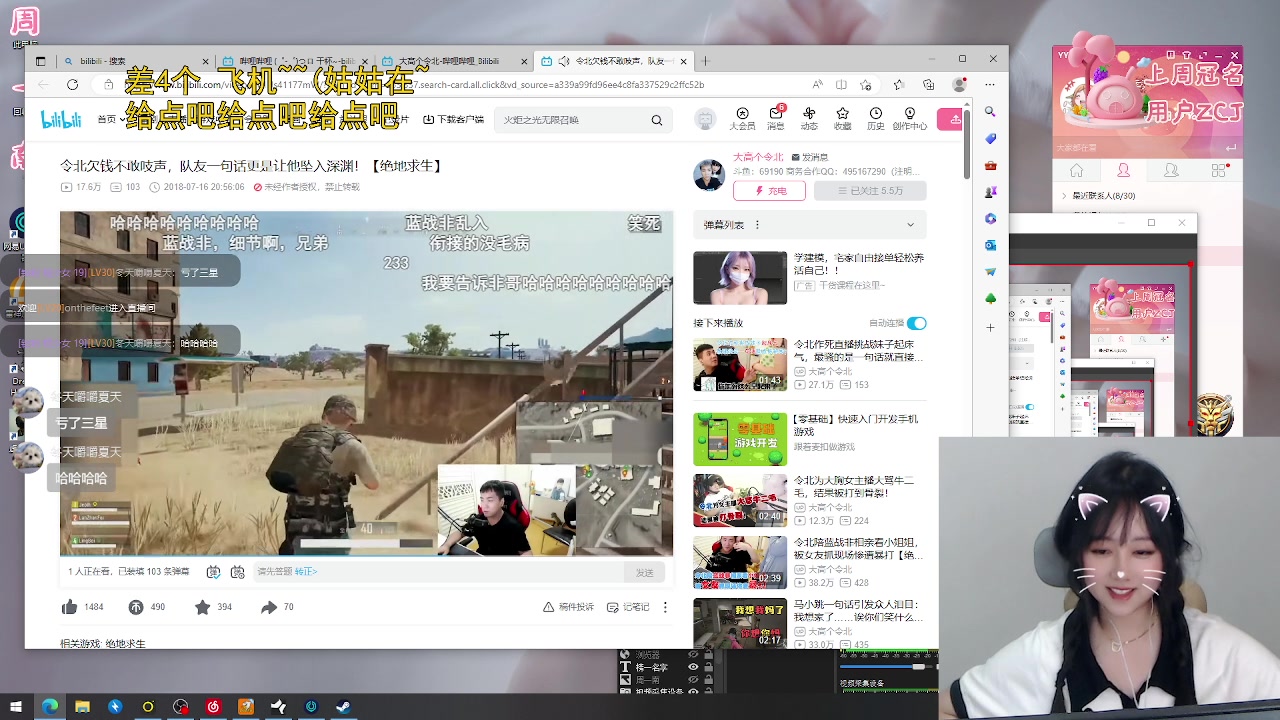Click the danmaku comment input field
Image resolution: width=1280 pixels, height=720 pixels.
tap(440, 572)
